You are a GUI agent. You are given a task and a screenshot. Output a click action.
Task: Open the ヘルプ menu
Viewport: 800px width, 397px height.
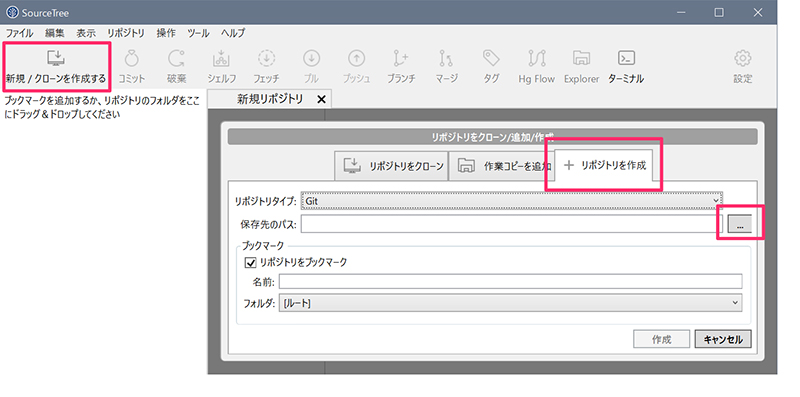pos(233,33)
